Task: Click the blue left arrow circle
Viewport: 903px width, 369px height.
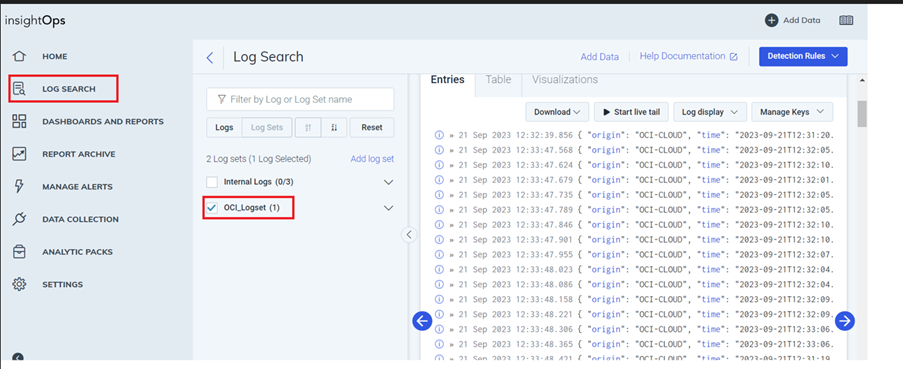Action: (x=422, y=321)
